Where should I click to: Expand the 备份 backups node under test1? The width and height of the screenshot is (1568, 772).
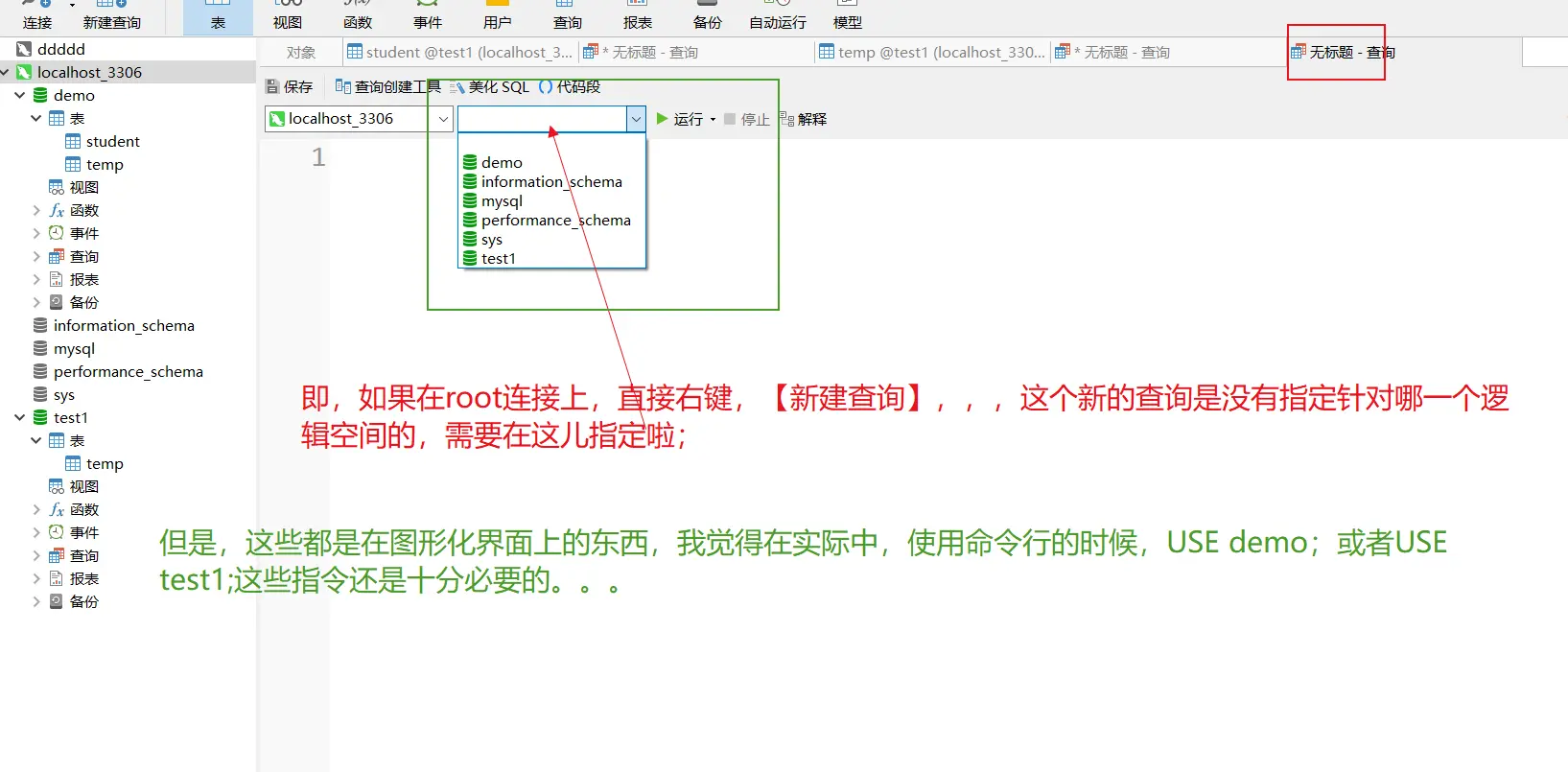pos(36,601)
